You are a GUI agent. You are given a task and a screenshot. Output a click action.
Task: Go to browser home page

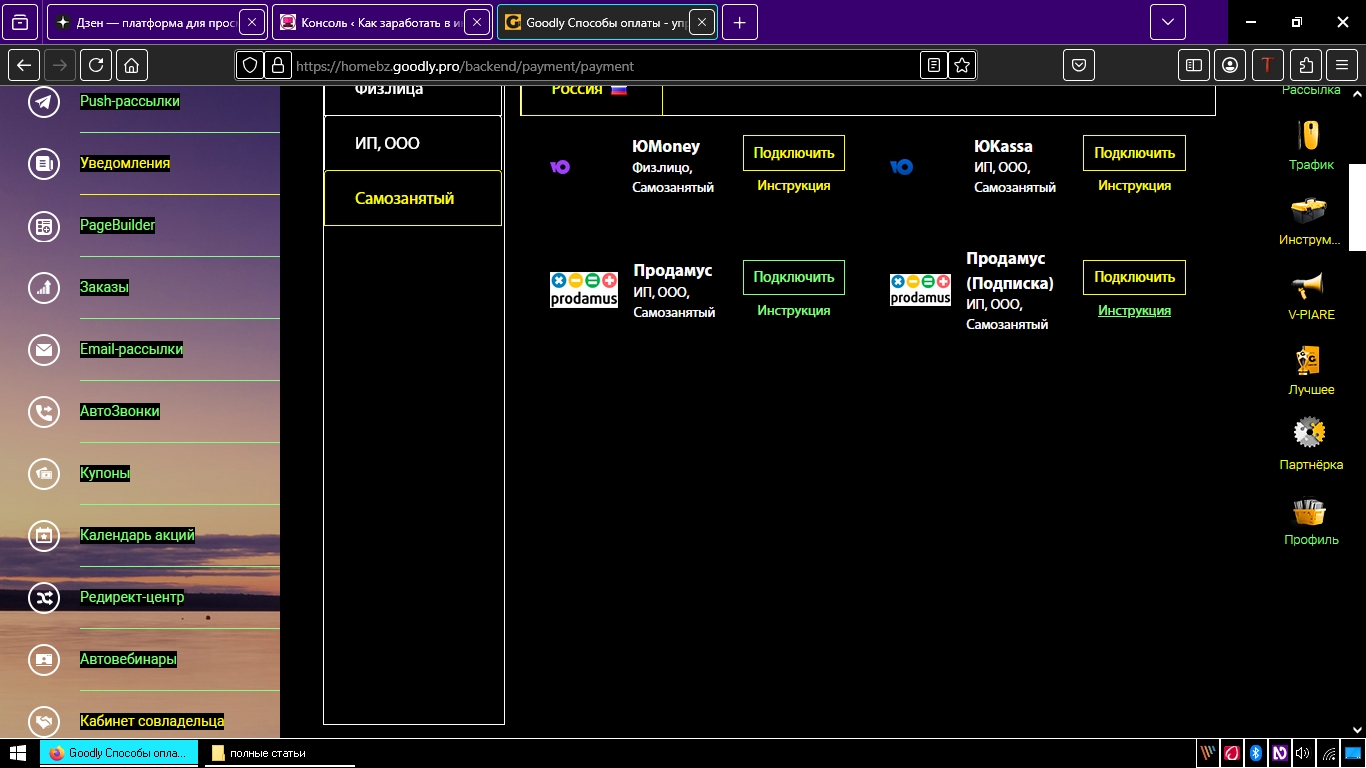click(x=132, y=65)
